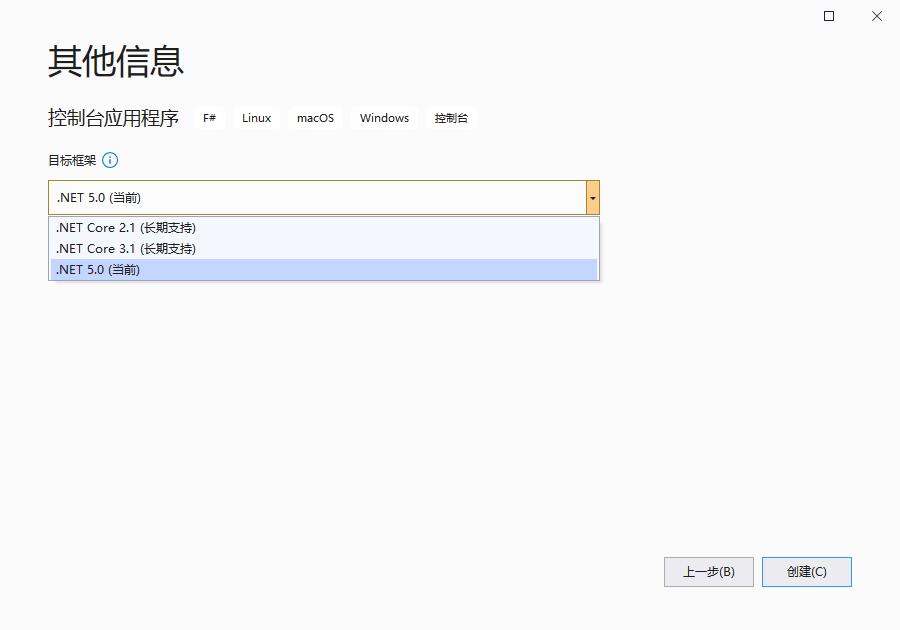Click the Linux tag
The width and height of the screenshot is (900, 630).
tap(256, 118)
